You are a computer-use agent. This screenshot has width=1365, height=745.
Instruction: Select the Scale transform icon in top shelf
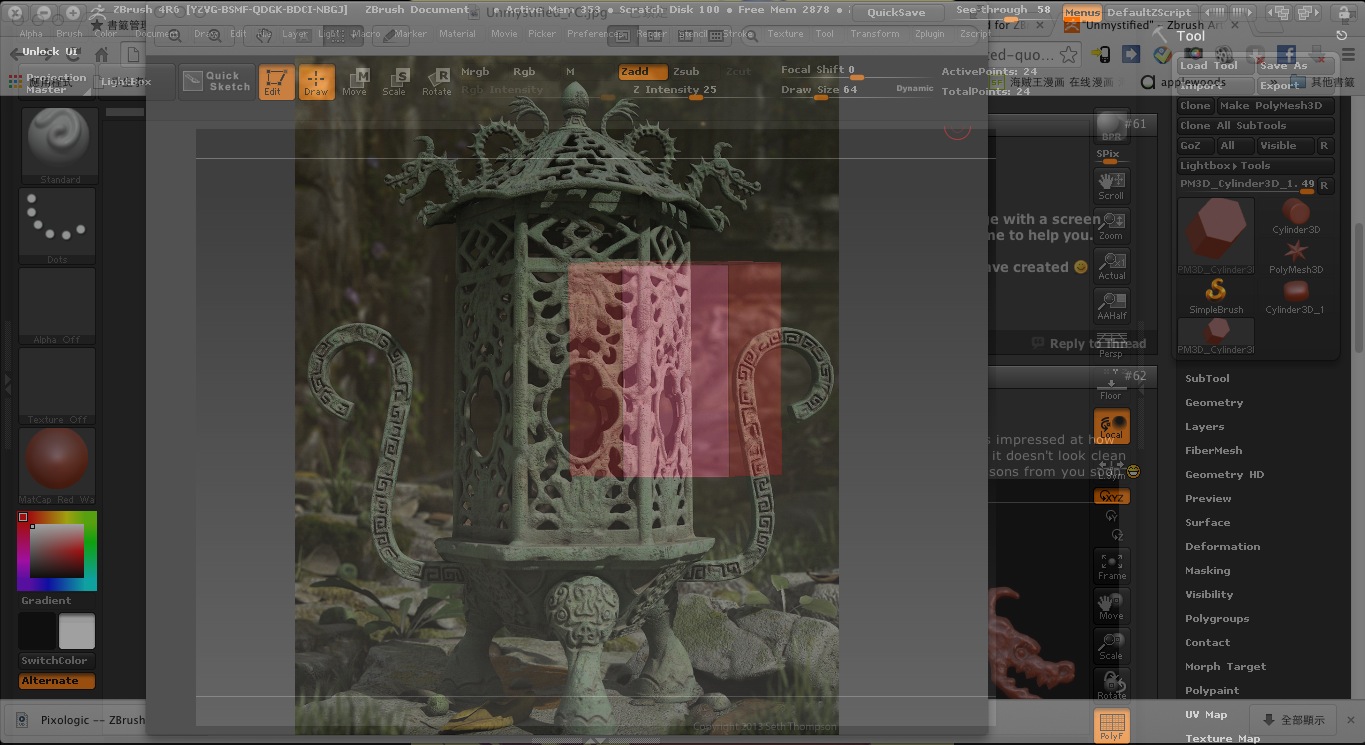pos(395,82)
